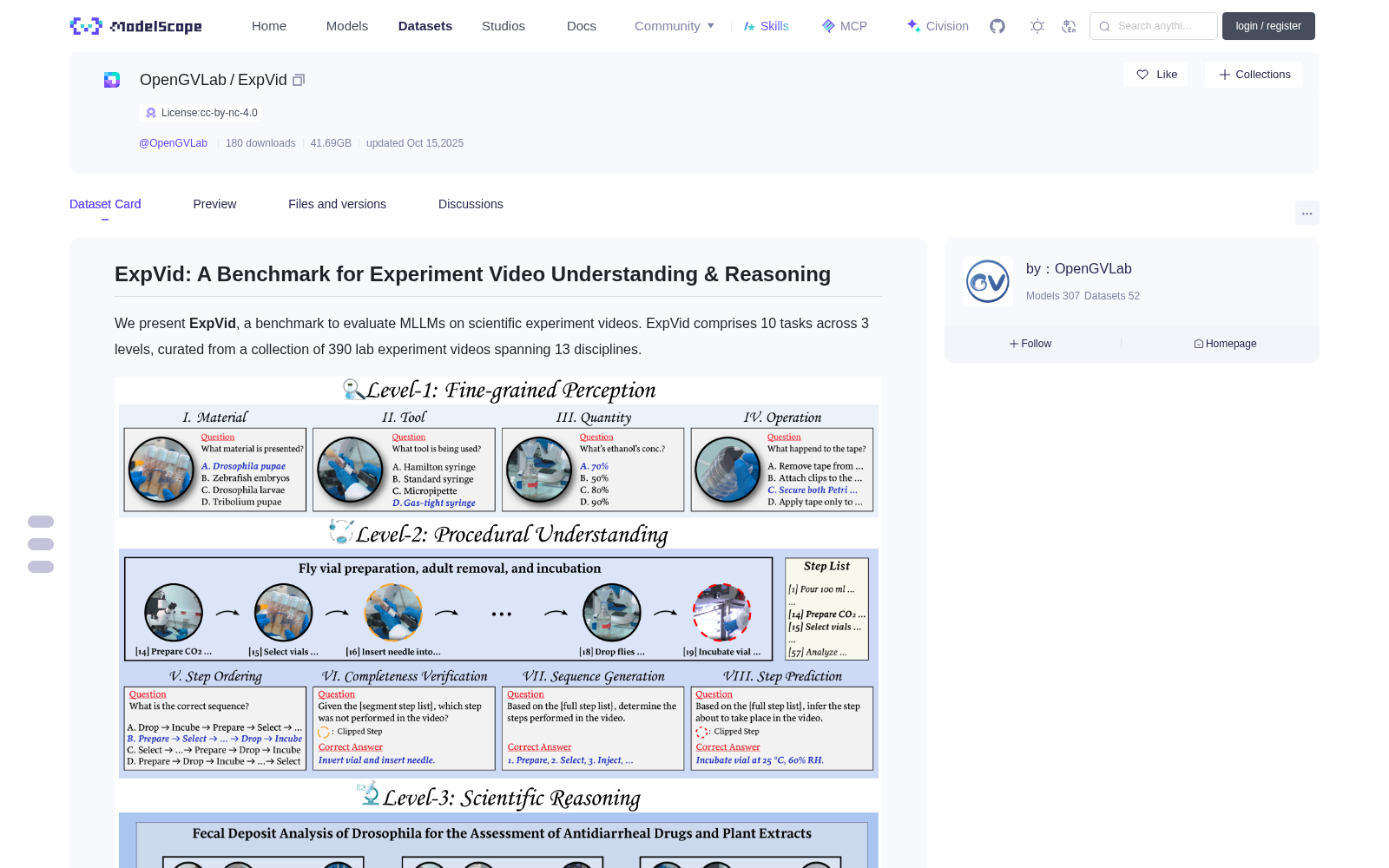Toggle light/dark theme sun icon

1037,26
